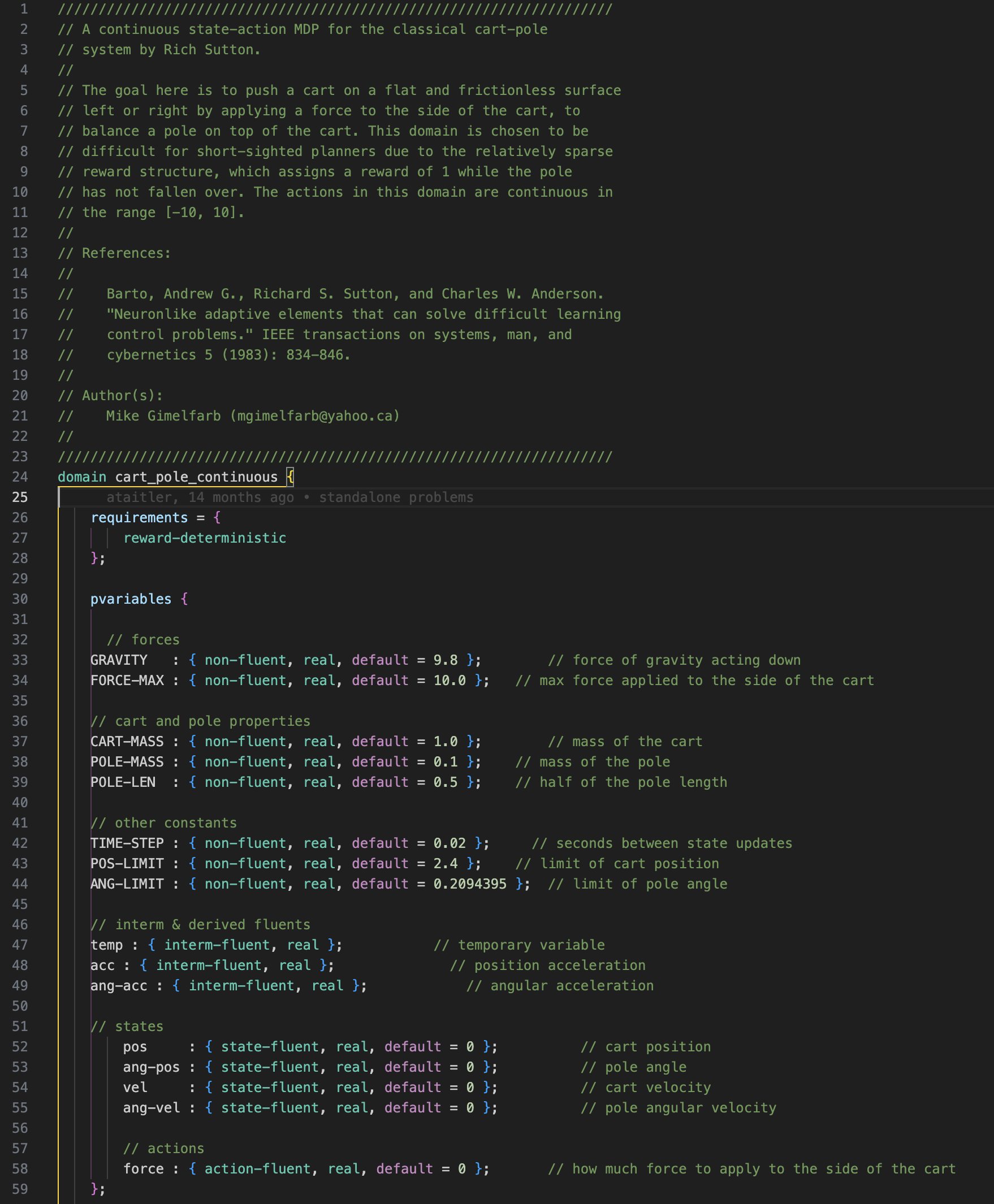Click the force action-fluent variable name
The height and width of the screenshot is (1204, 994).
(143, 1168)
